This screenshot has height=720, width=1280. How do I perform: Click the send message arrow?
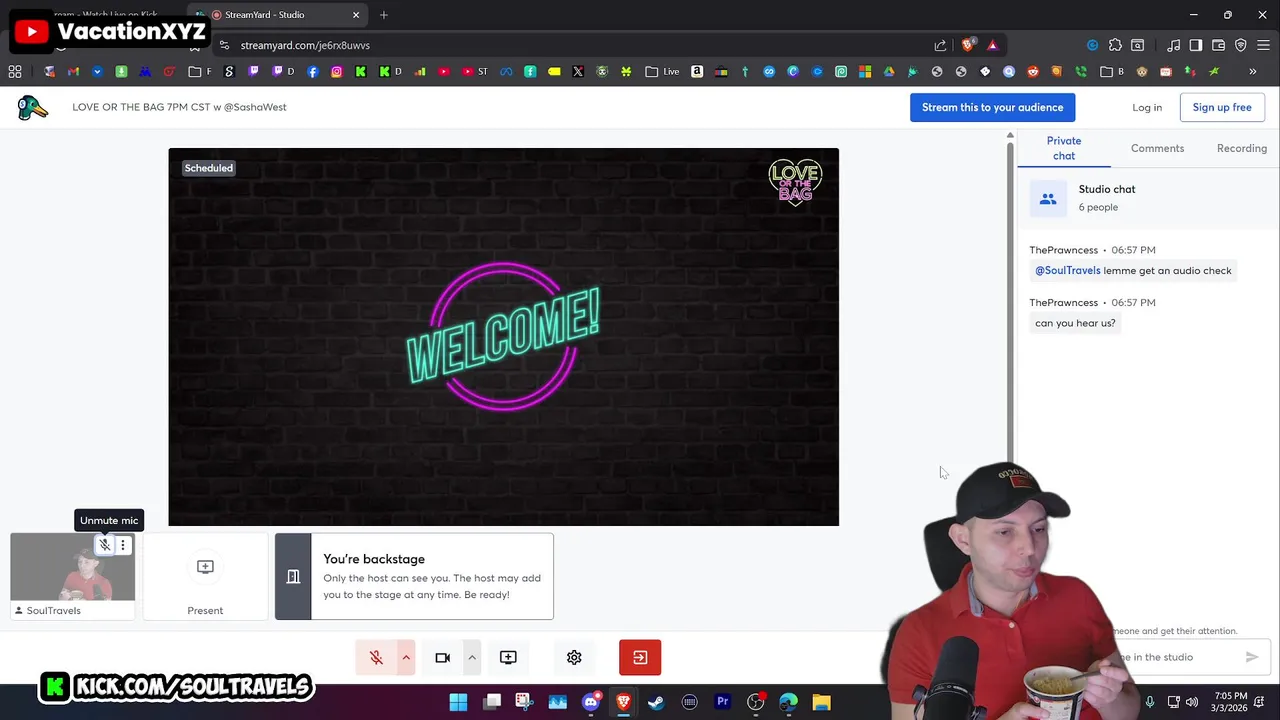click(x=1251, y=657)
